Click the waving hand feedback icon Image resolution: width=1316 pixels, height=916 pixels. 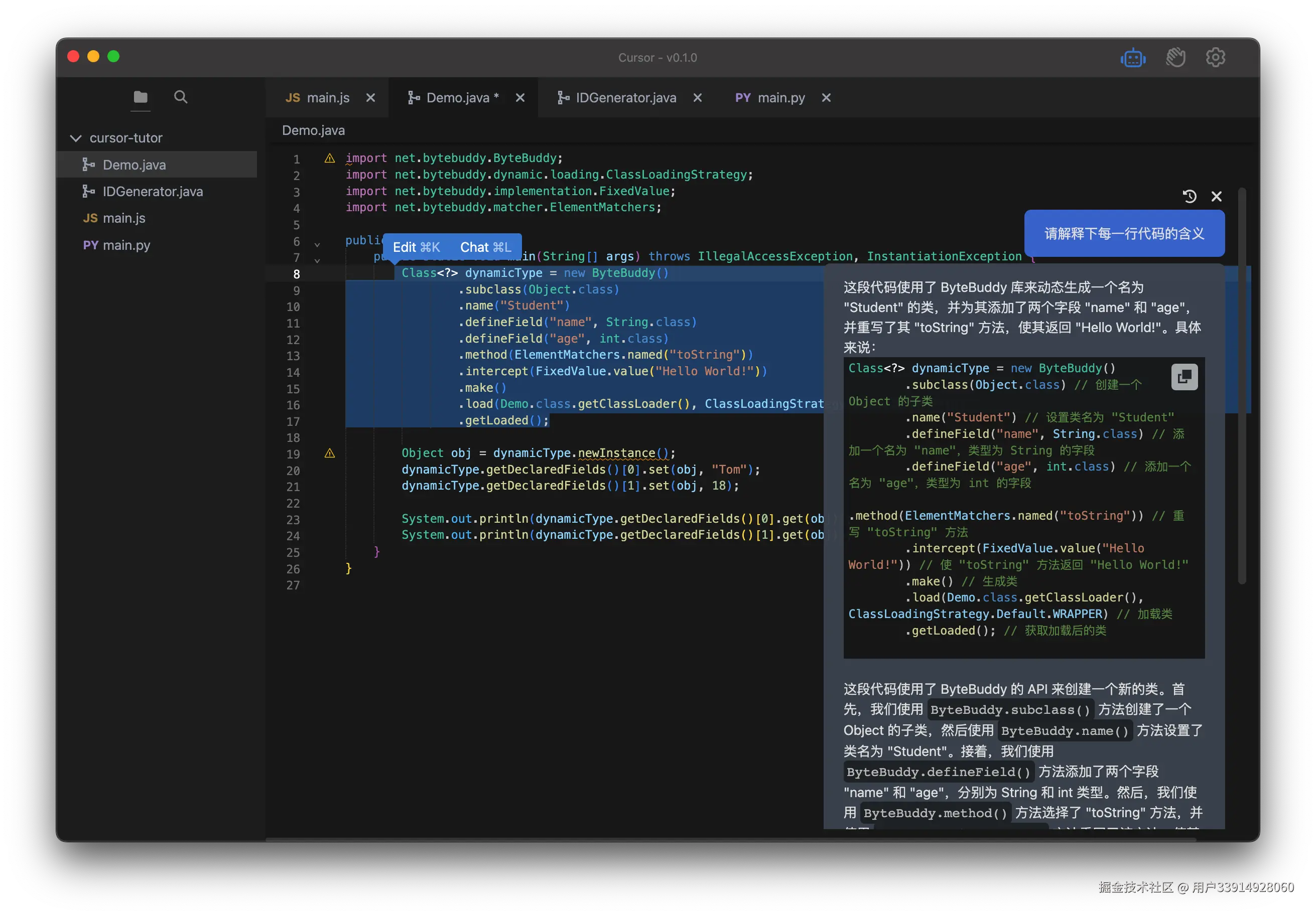point(1175,57)
